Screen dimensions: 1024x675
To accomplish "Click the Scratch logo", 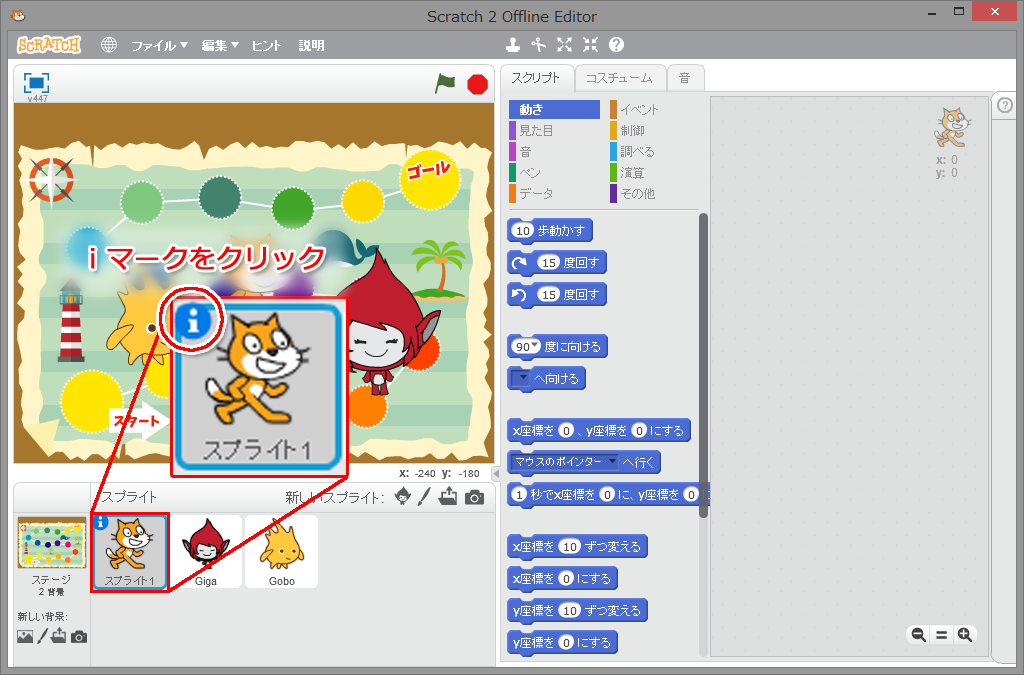I will [x=49, y=45].
